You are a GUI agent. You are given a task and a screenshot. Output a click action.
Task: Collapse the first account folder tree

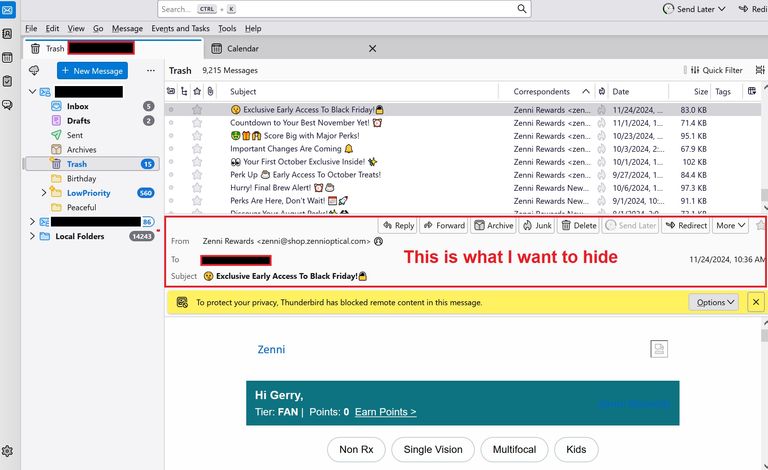pyautogui.click(x=32, y=92)
